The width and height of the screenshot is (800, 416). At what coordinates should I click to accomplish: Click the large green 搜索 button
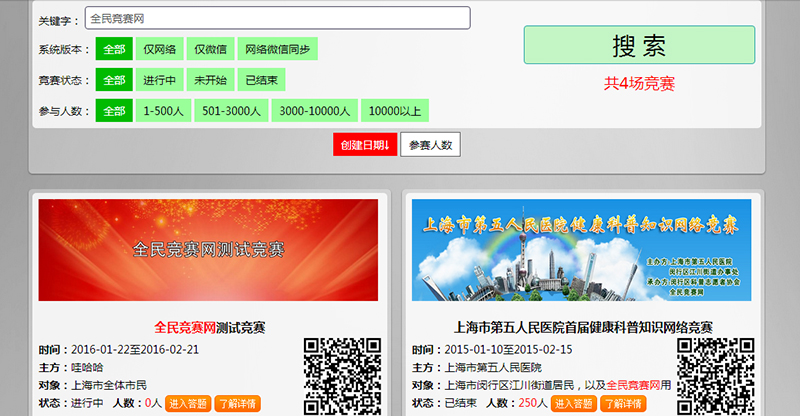pos(639,45)
